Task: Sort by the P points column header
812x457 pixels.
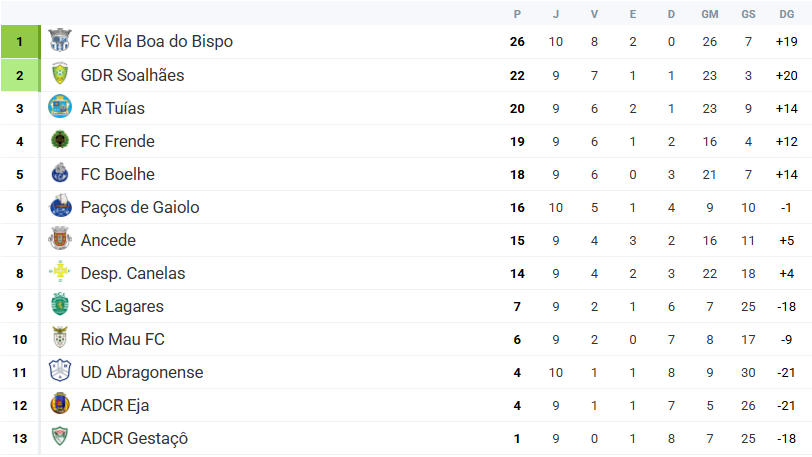Action: [x=517, y=14]
